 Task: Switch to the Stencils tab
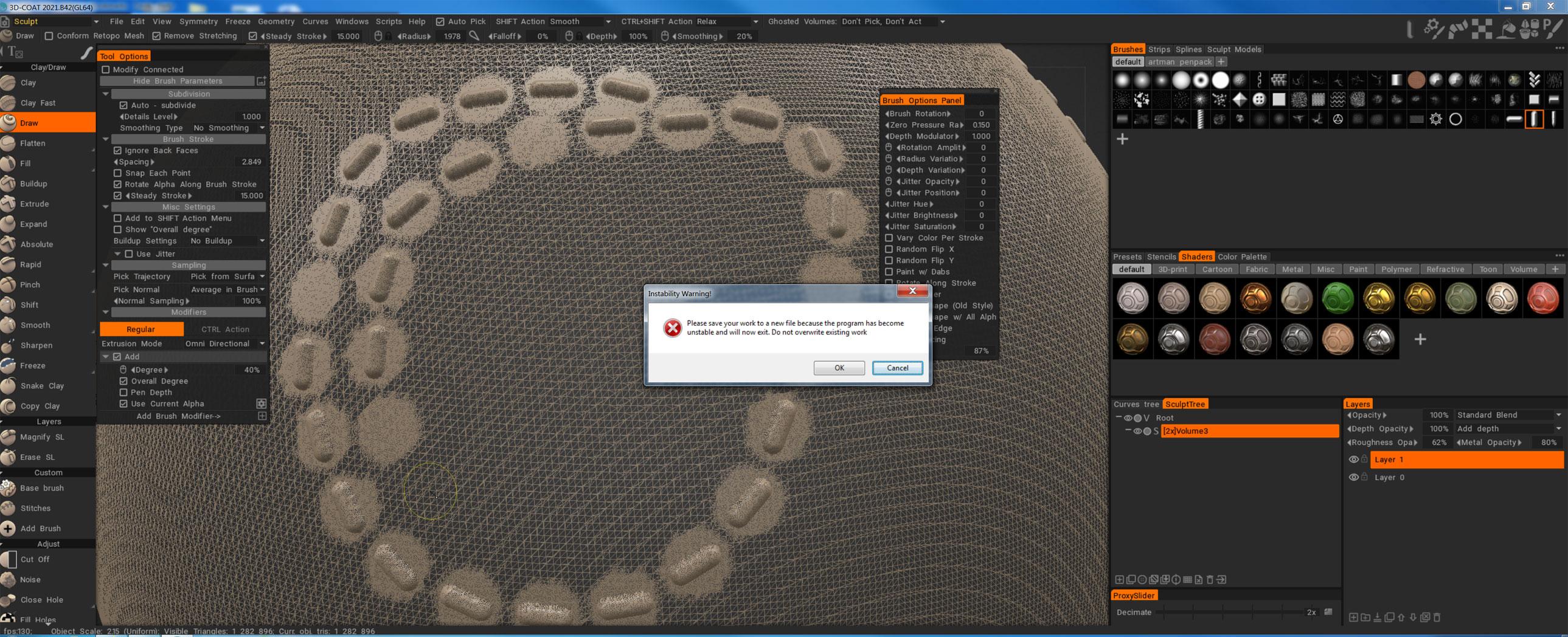tap(1160, 257)
